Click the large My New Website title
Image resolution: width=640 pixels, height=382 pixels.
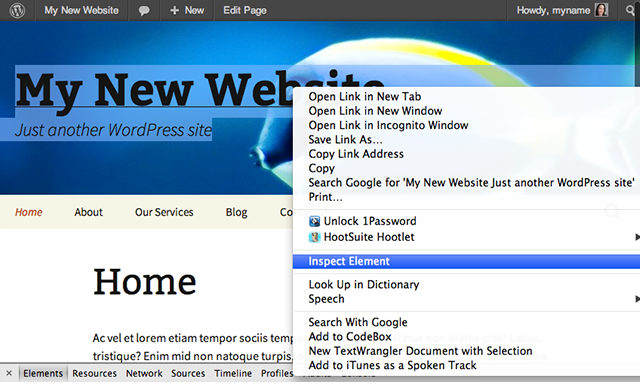[154, 91]
